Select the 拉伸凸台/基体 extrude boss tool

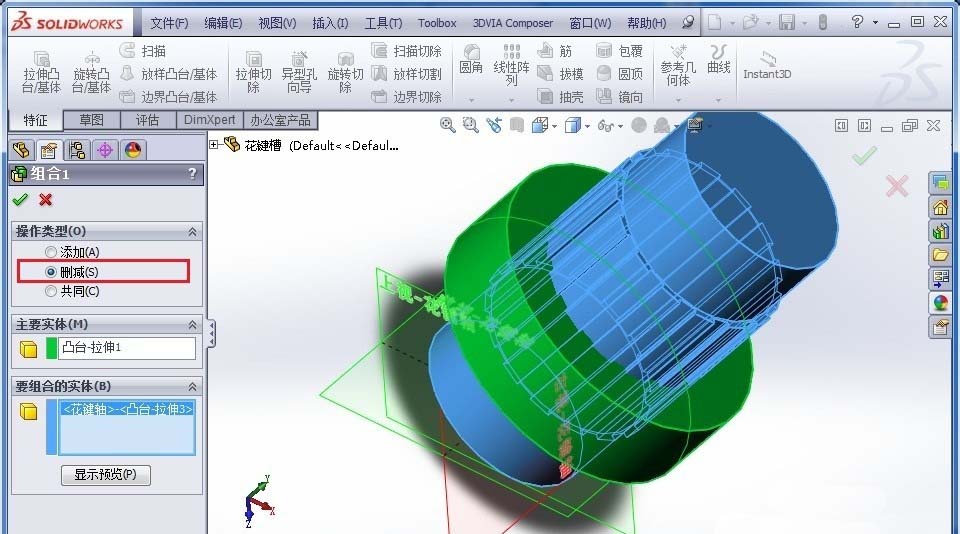[41, 72]
